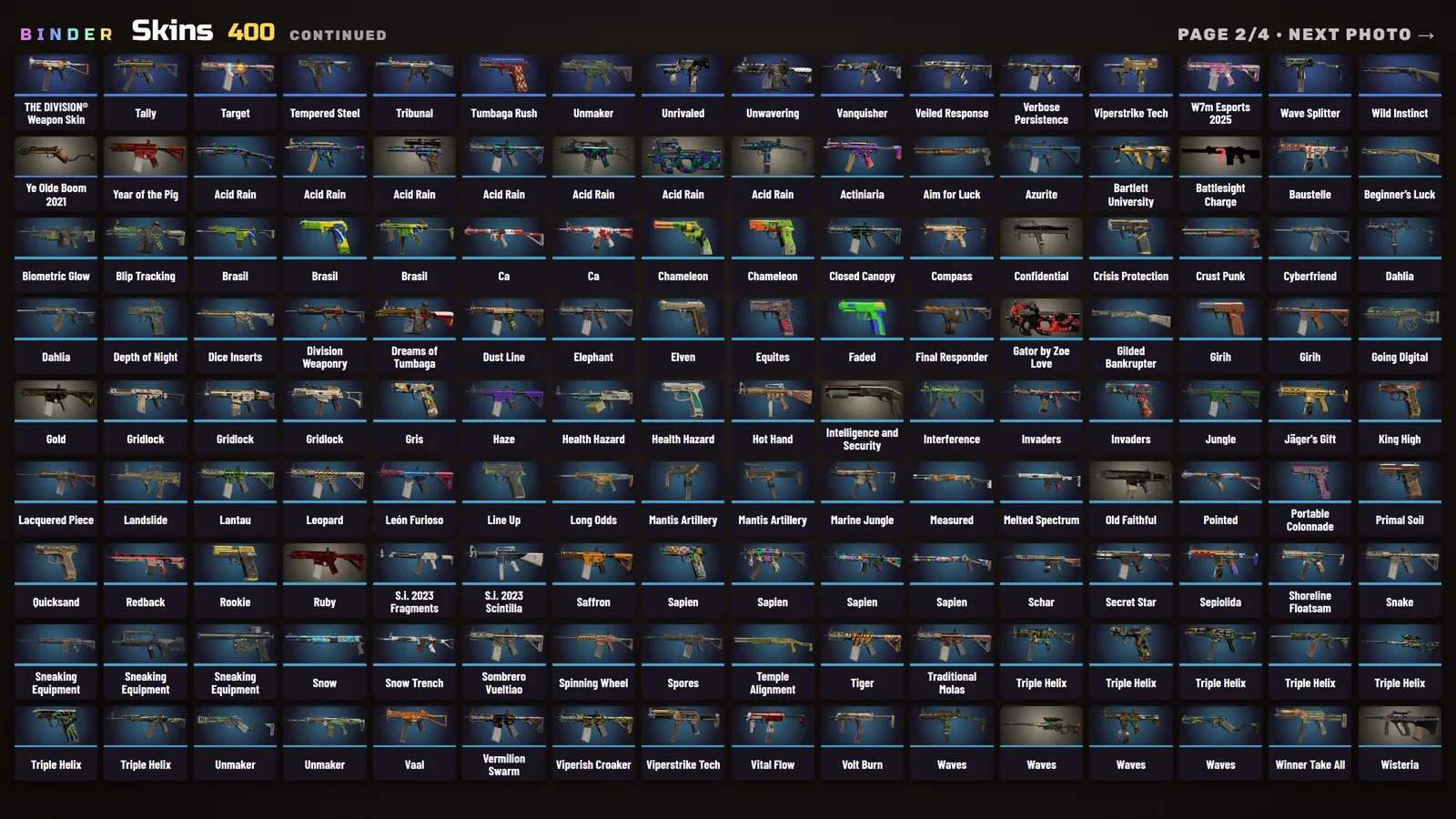Select the 'Crisis Protection' label
Image resolution: width=1456 pixels, height=819 pixels.
(1130, 277)
